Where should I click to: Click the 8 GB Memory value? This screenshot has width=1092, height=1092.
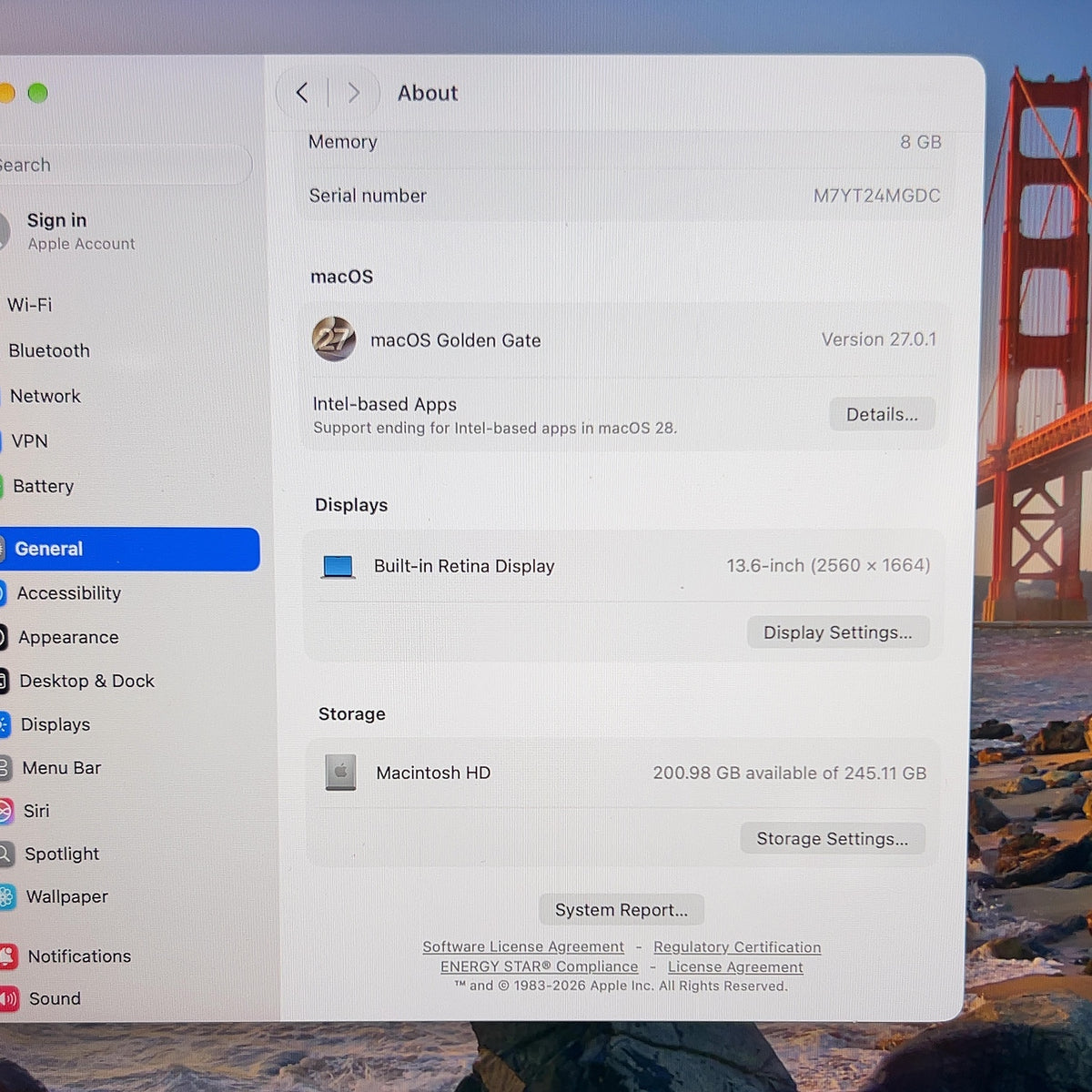pyautogui.click(x=921, y=142)
